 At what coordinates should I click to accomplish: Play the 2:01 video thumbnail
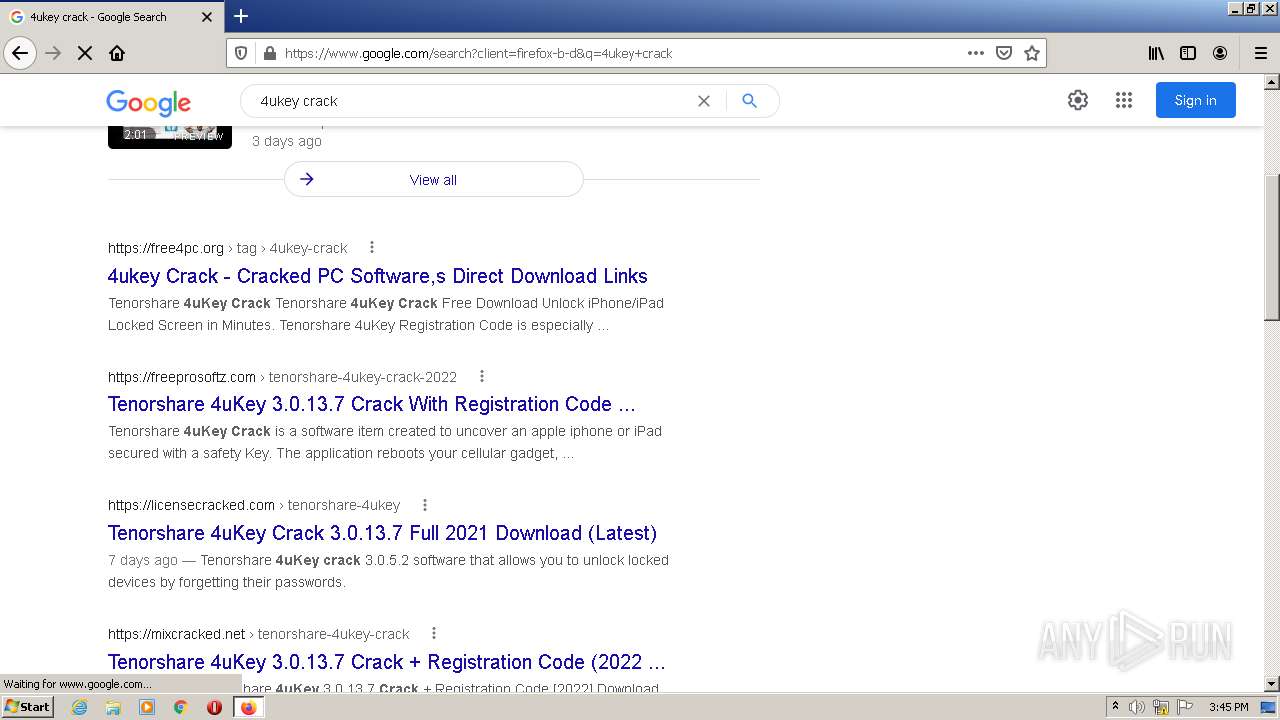[170, 137]
